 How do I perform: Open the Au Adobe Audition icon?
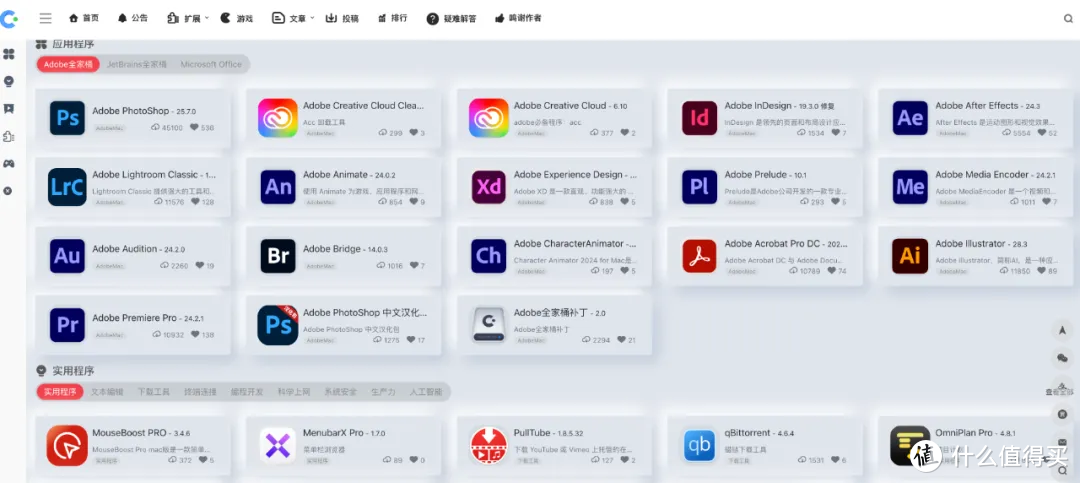pyautogui.click(x=68, y=256)
